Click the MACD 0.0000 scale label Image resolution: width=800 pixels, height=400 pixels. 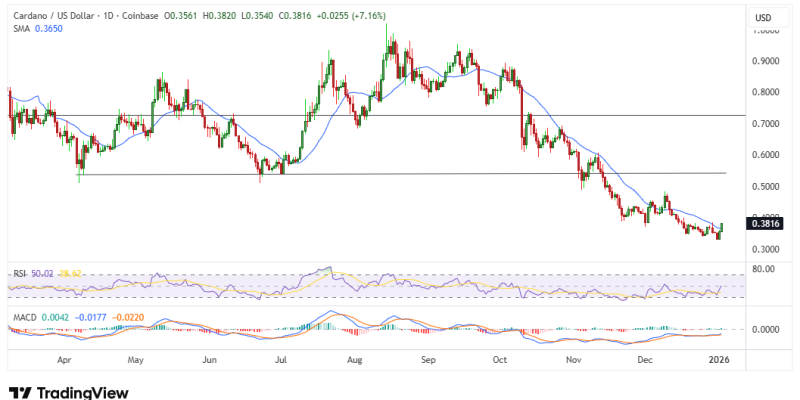(763, 329)
